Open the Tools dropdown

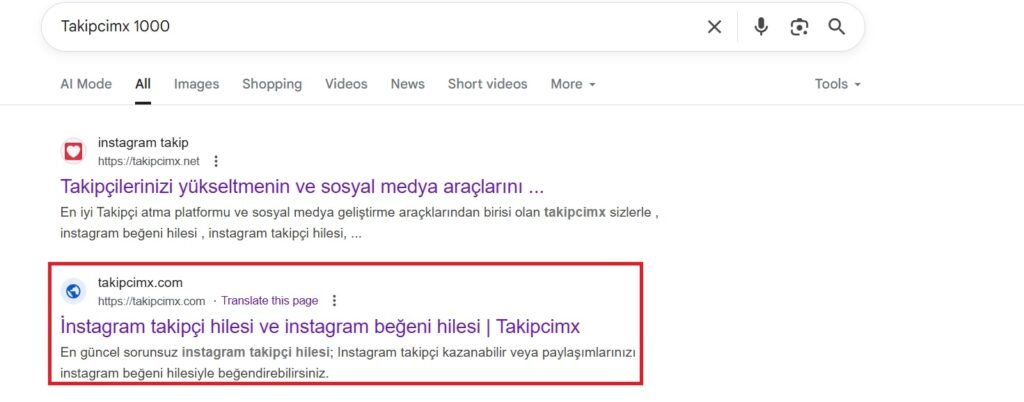(837, 84)
